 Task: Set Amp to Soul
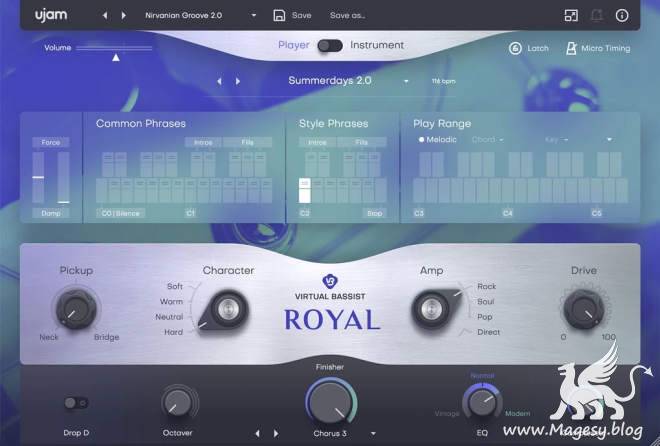(485, 302)
